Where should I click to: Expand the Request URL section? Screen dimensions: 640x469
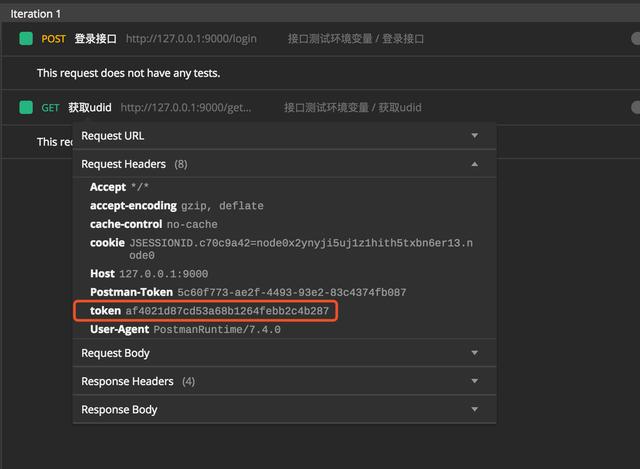tap(284, 136)
